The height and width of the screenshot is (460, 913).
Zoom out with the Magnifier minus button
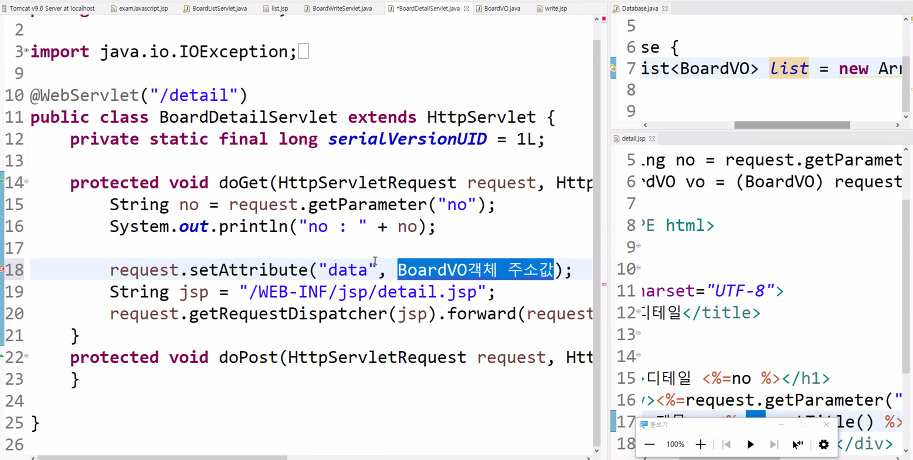click(x=650, y=444)
